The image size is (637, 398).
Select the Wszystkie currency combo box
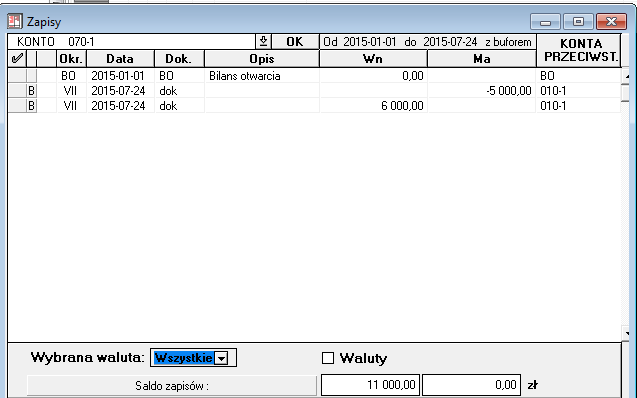(193, 358)
